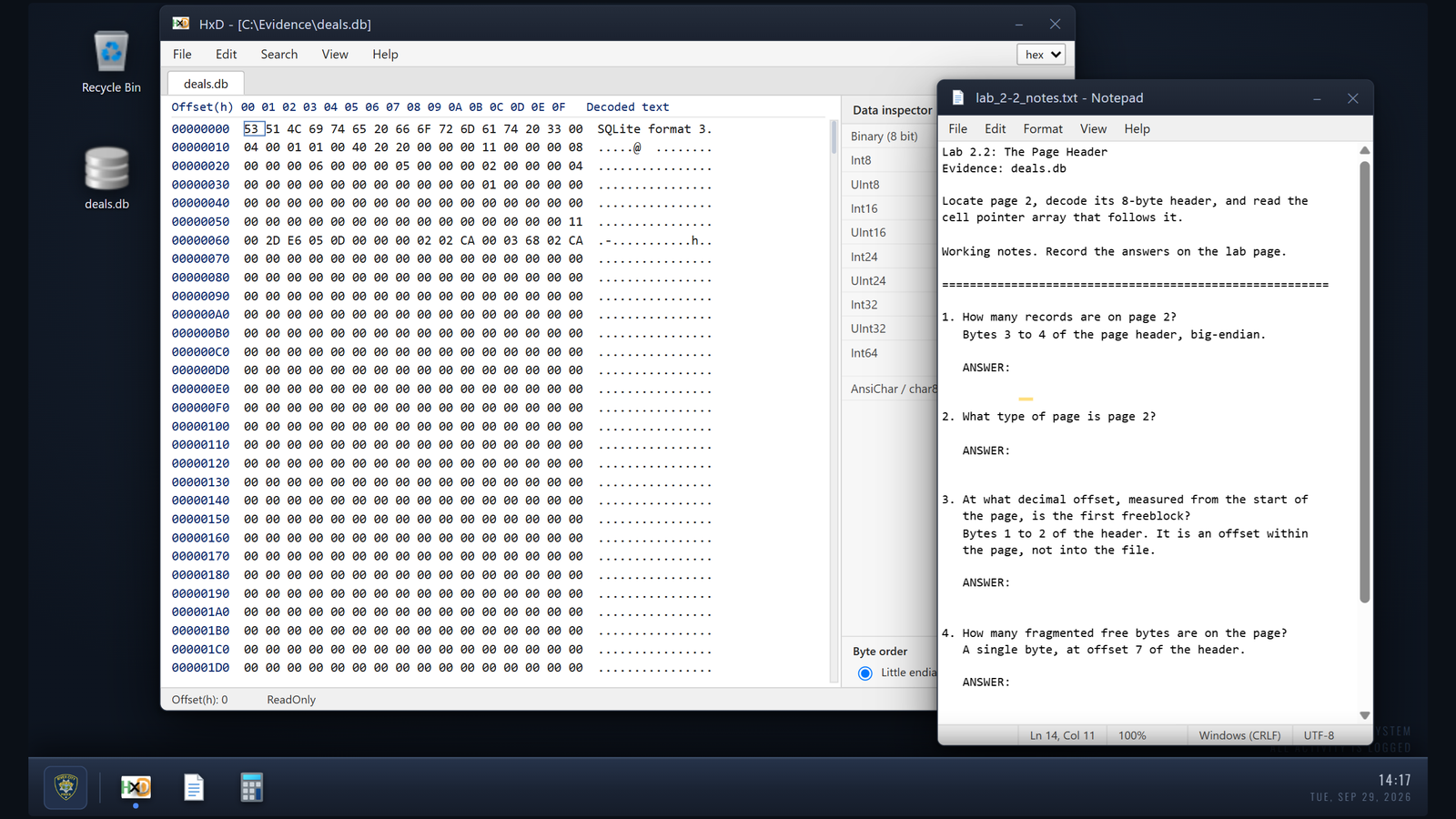Screen dimensions: 1456x819
Task: Select the Little endian byte order option
Action: [865, 673]
